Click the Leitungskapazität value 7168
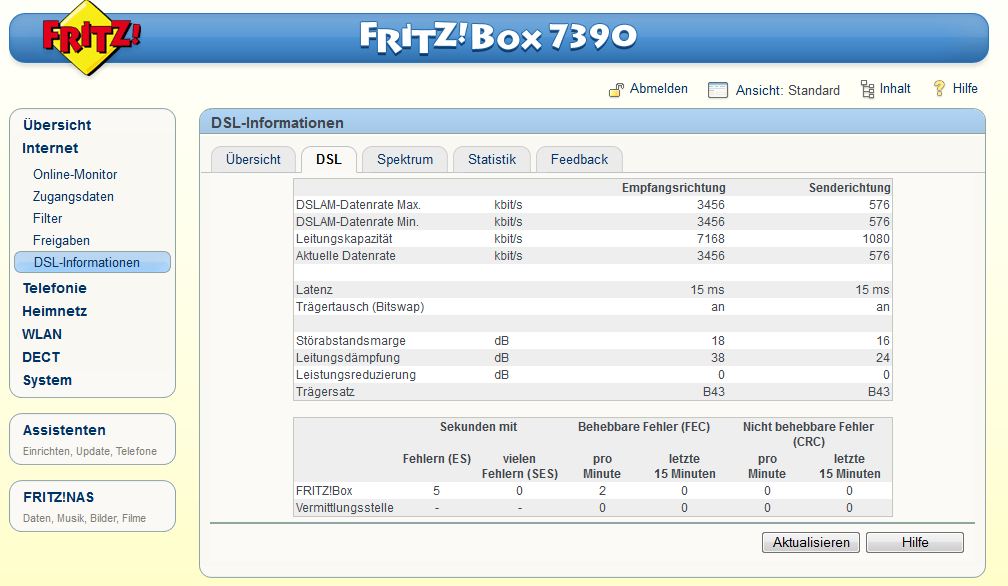Image resolution: width=1008 pixels, height=586 pixels. 710,239
